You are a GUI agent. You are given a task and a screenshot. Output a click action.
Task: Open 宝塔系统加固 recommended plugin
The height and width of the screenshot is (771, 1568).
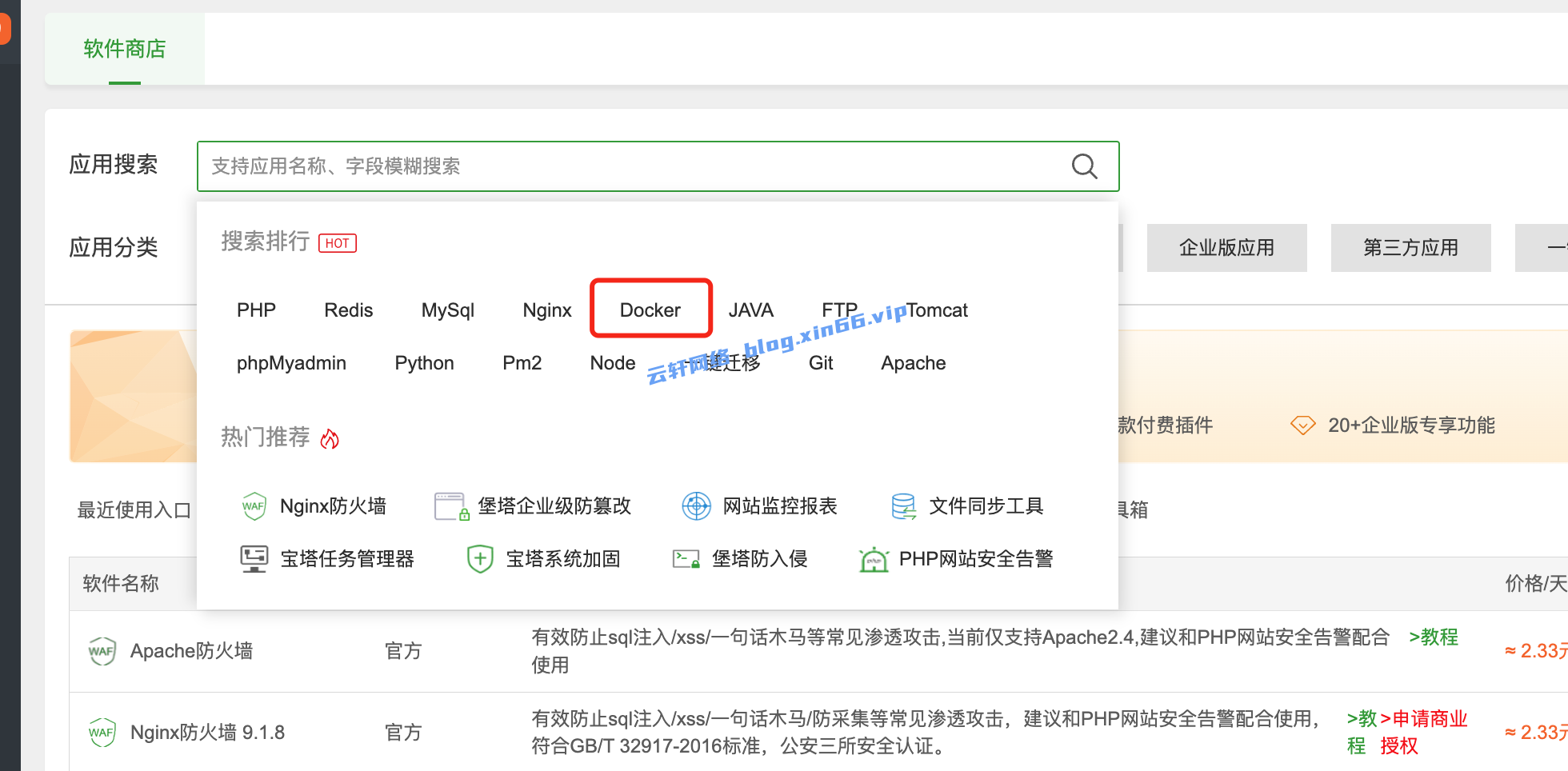(x=563, y=559)
